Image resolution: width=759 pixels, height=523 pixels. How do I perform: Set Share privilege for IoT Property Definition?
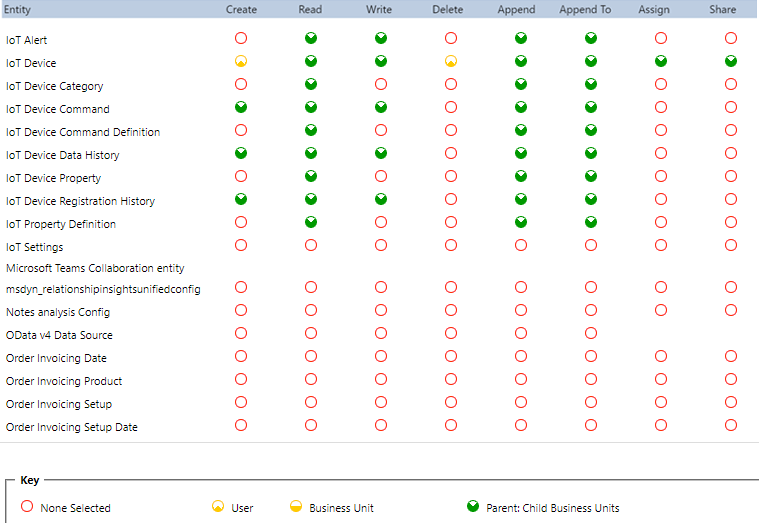pos(731,222)
